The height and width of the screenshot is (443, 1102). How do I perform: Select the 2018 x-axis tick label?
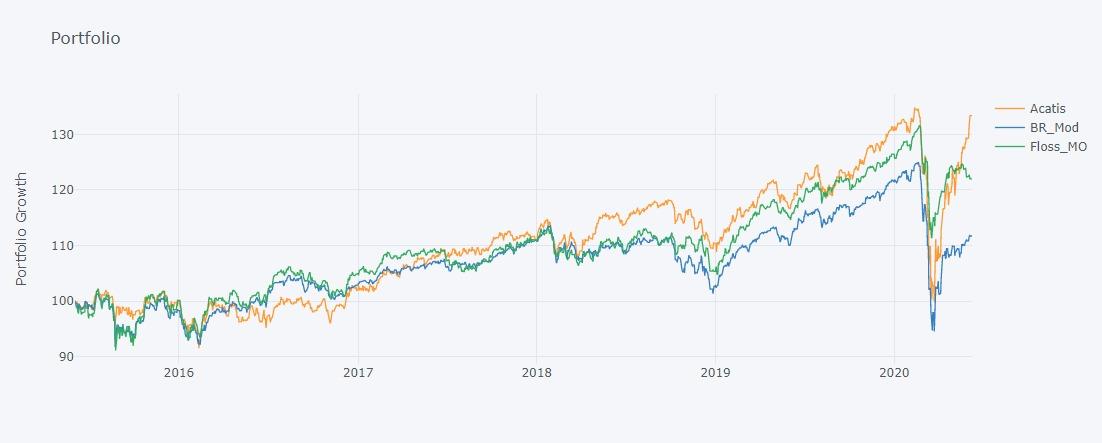pyautogui.click(x=536, y=373)
